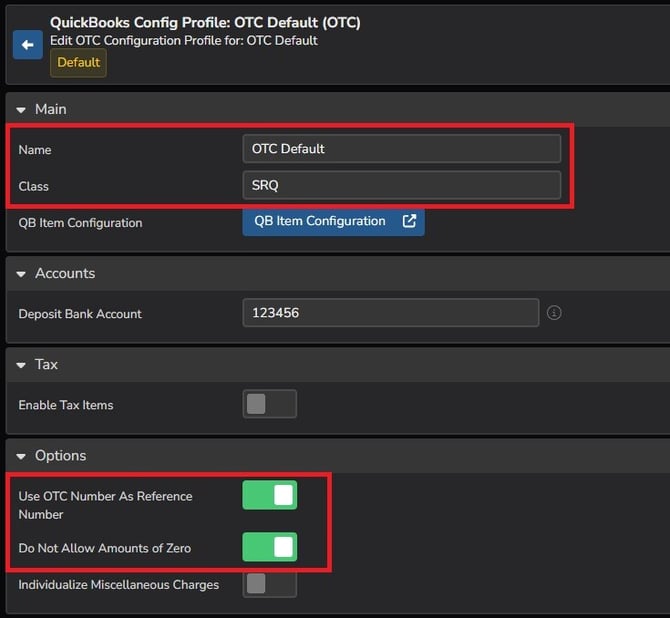The height and width of the screenshot is (618, 670).
Task: Click the external link icon on QB Item Configuration
Action: (409, 221)
